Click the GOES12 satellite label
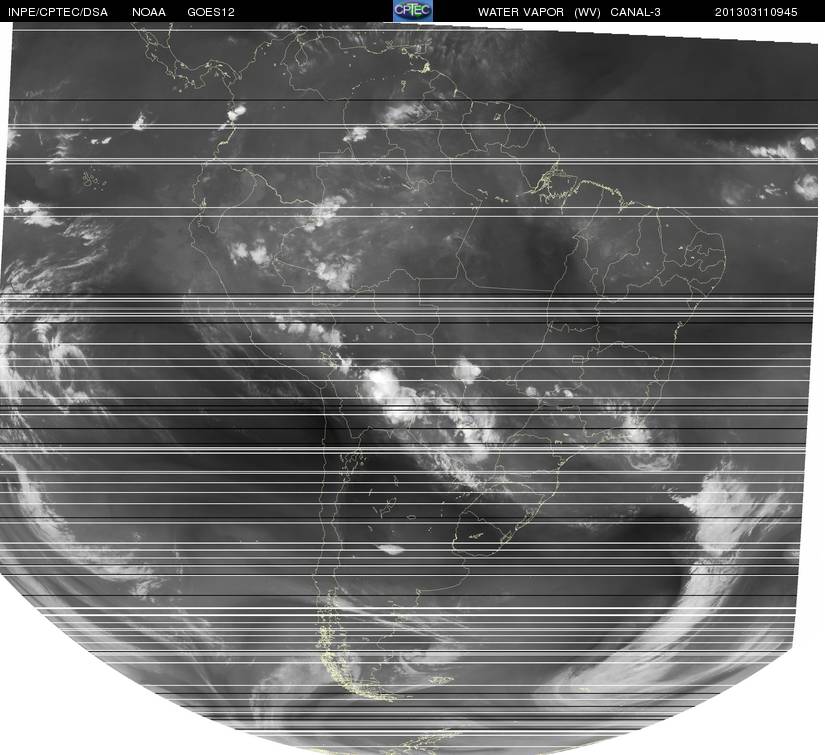825x755 pixels. point(211,12)
